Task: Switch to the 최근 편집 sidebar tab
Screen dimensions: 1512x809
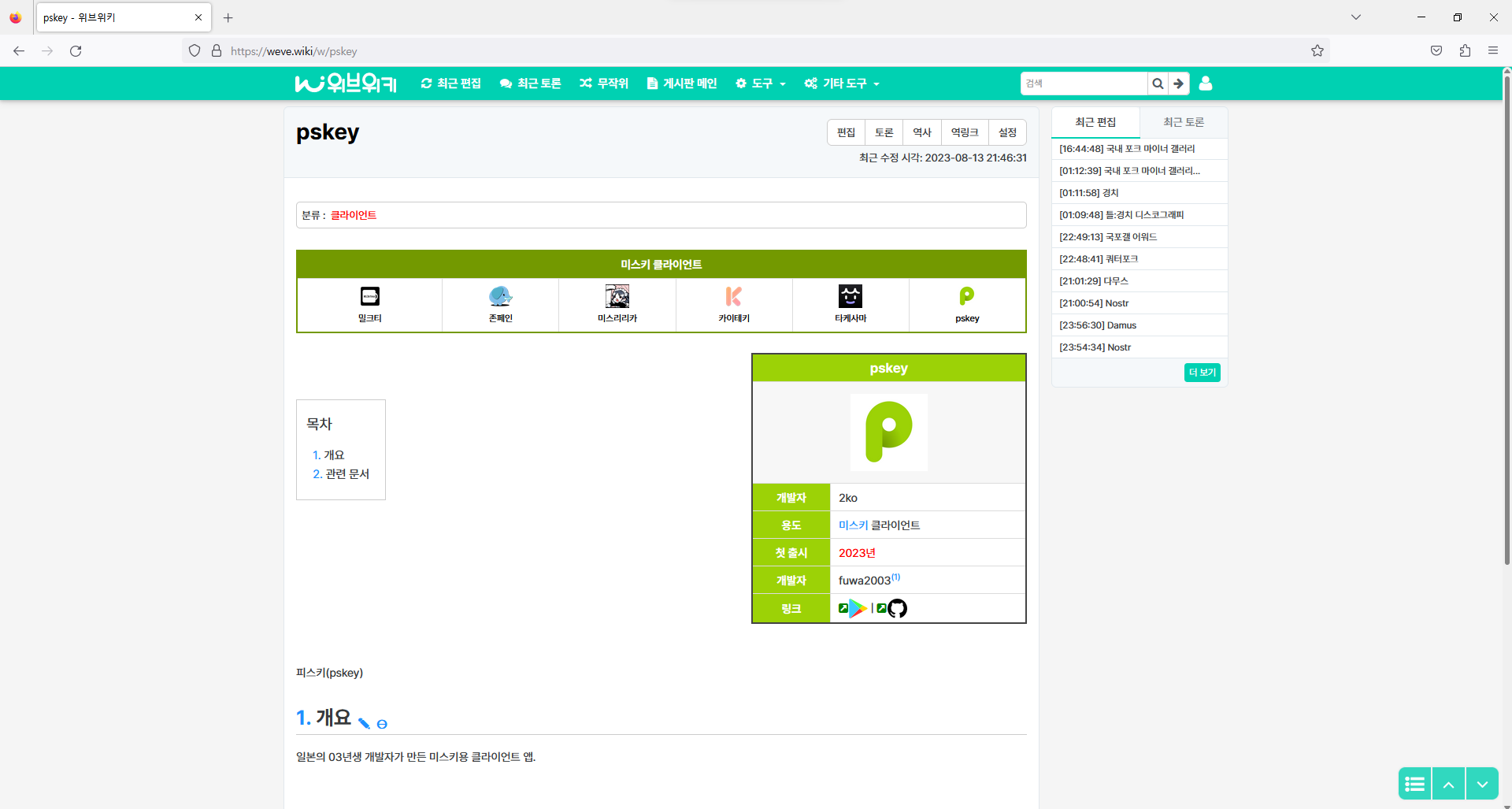Action: pos(1095,122)
